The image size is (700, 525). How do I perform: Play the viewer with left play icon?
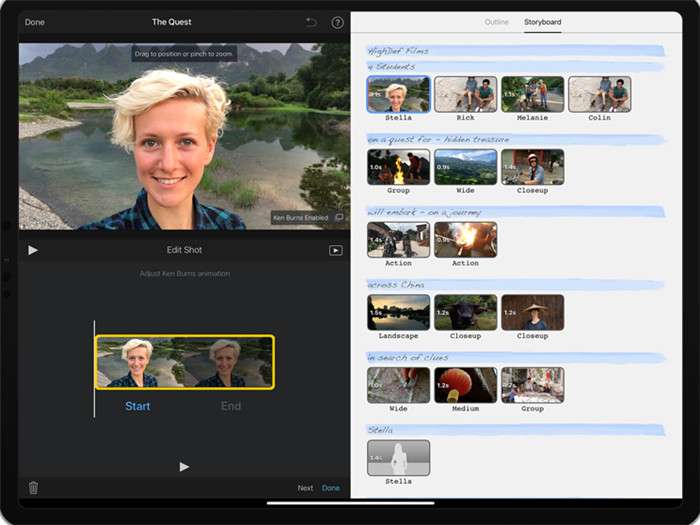(33, 250)
